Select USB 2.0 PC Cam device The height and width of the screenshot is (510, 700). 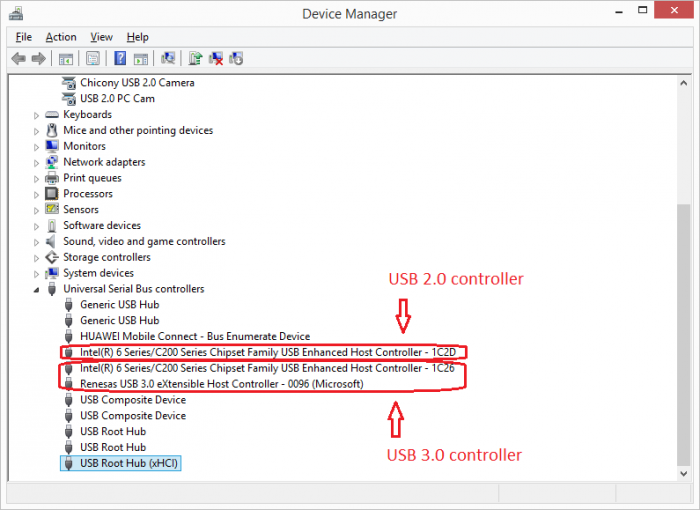[117, 99]
